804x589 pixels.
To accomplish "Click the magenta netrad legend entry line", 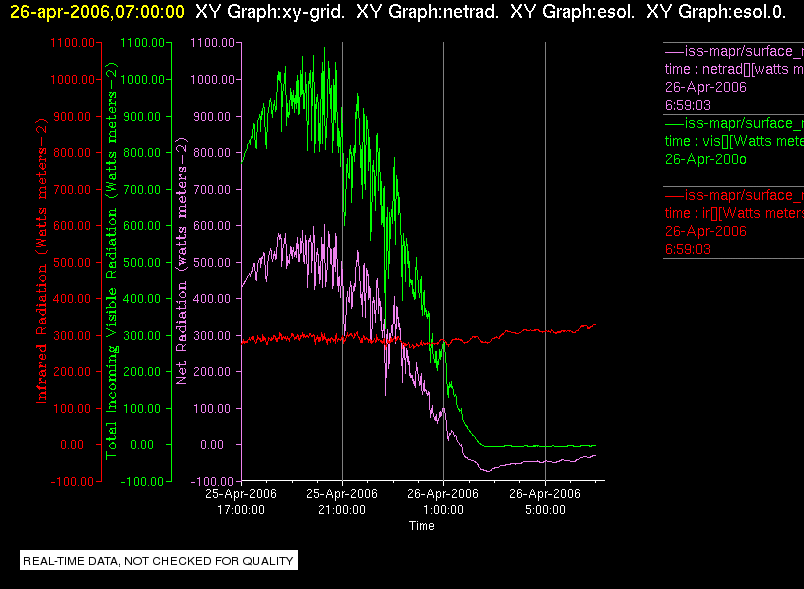I will [x=734, y=51].
